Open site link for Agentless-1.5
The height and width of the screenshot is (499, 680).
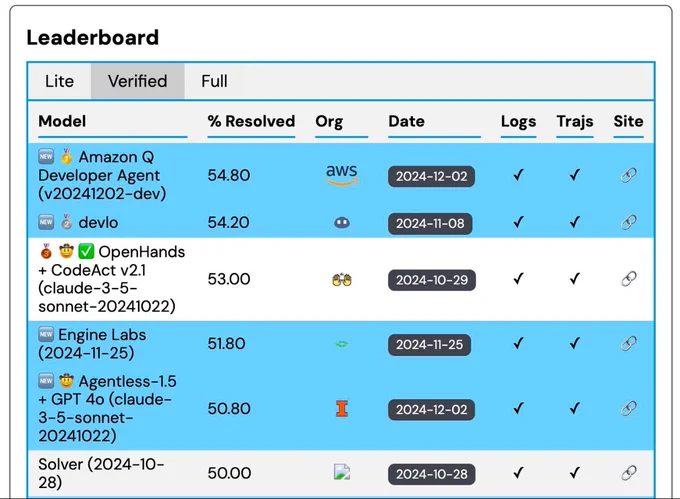[628, 408]
